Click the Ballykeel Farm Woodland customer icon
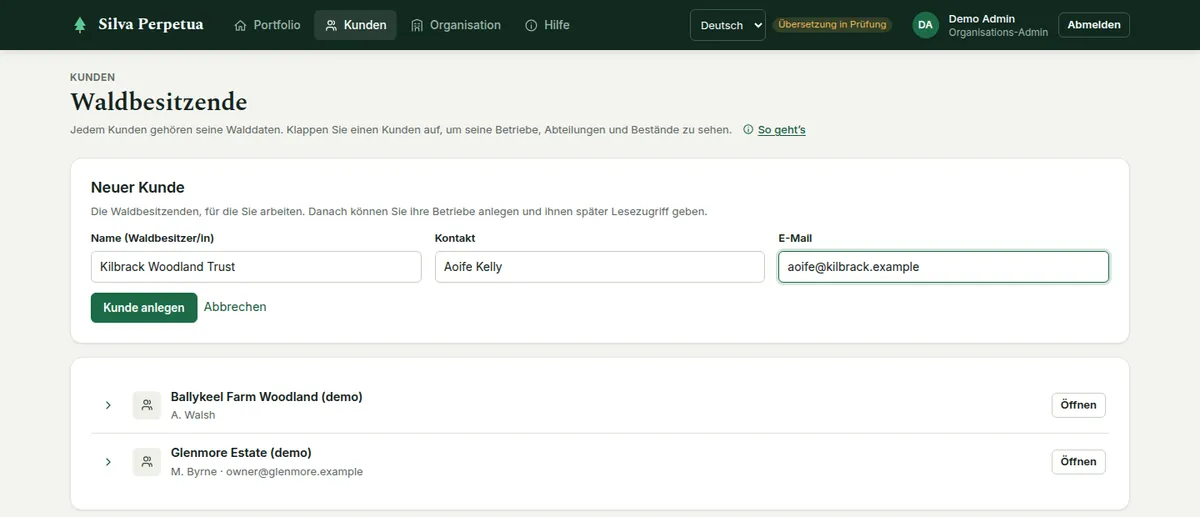1200x517 pixels. click(147, 405)
